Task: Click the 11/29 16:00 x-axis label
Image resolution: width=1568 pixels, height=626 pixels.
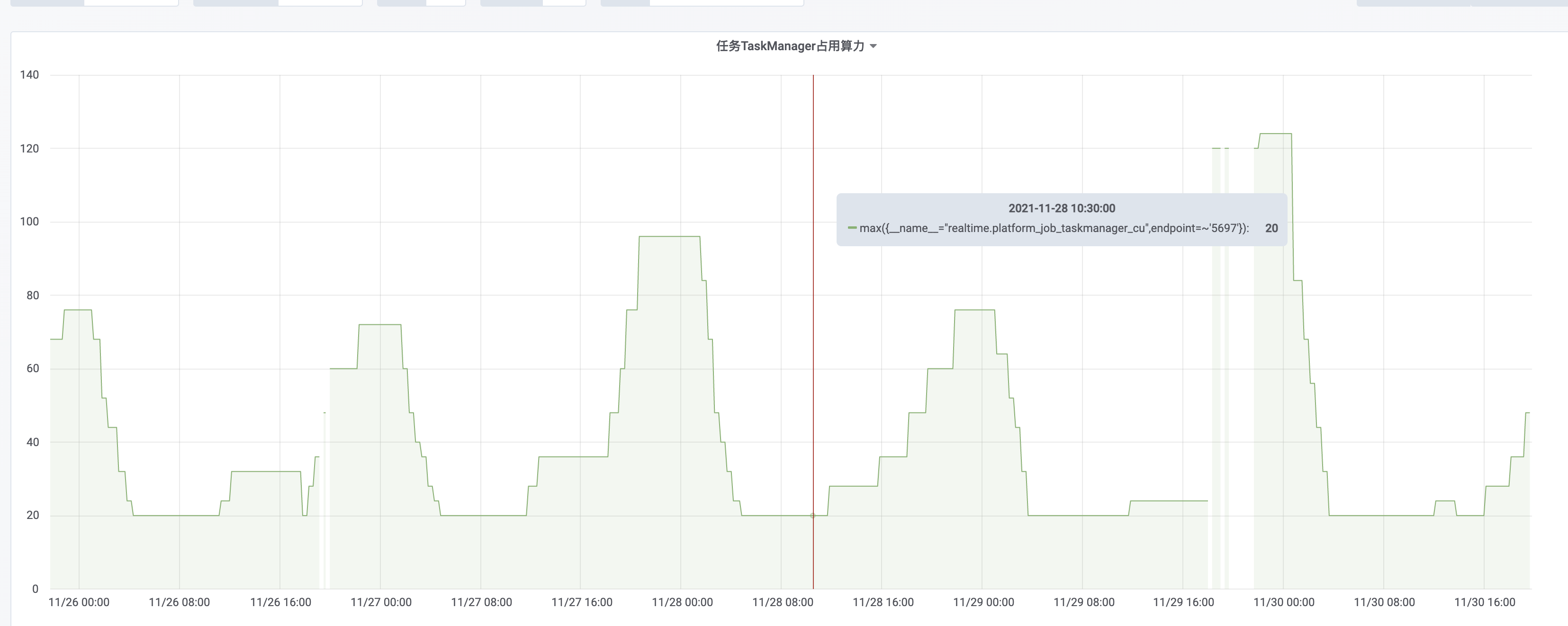Action: click(x=1183, y=602)
